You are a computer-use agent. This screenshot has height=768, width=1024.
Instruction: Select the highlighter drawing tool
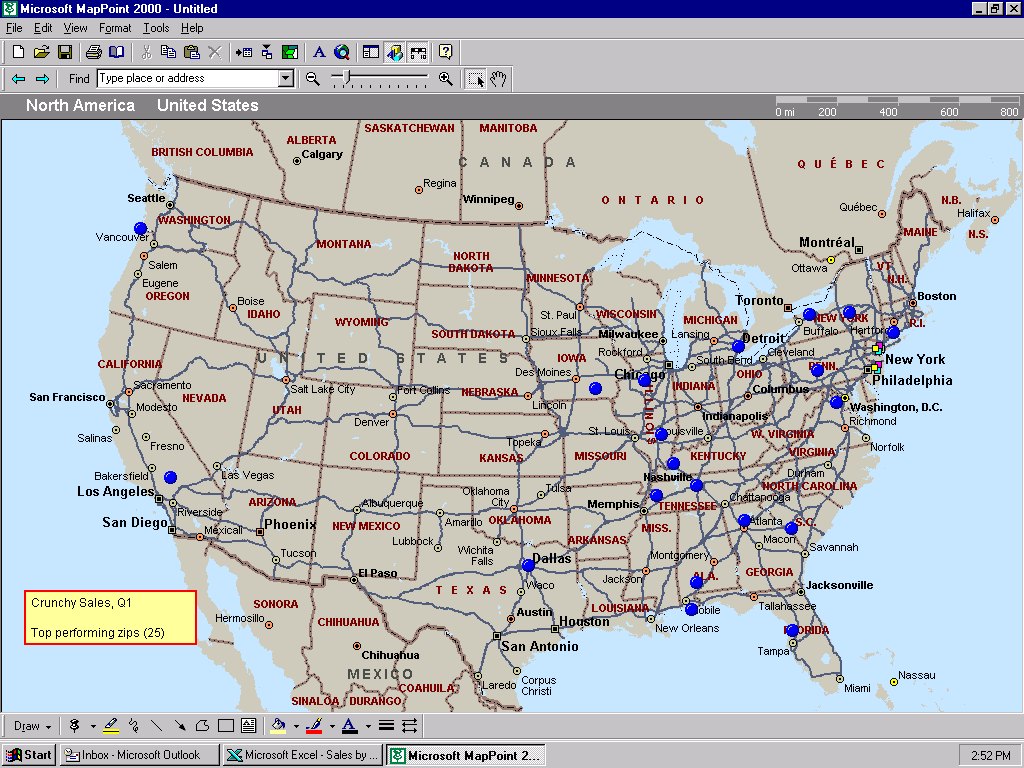tap(111, 726)
